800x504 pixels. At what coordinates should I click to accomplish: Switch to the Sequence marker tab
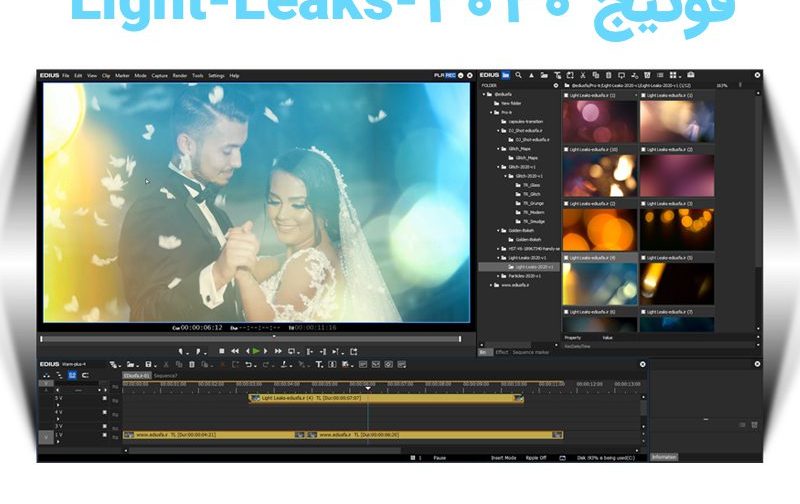(531, 352)
